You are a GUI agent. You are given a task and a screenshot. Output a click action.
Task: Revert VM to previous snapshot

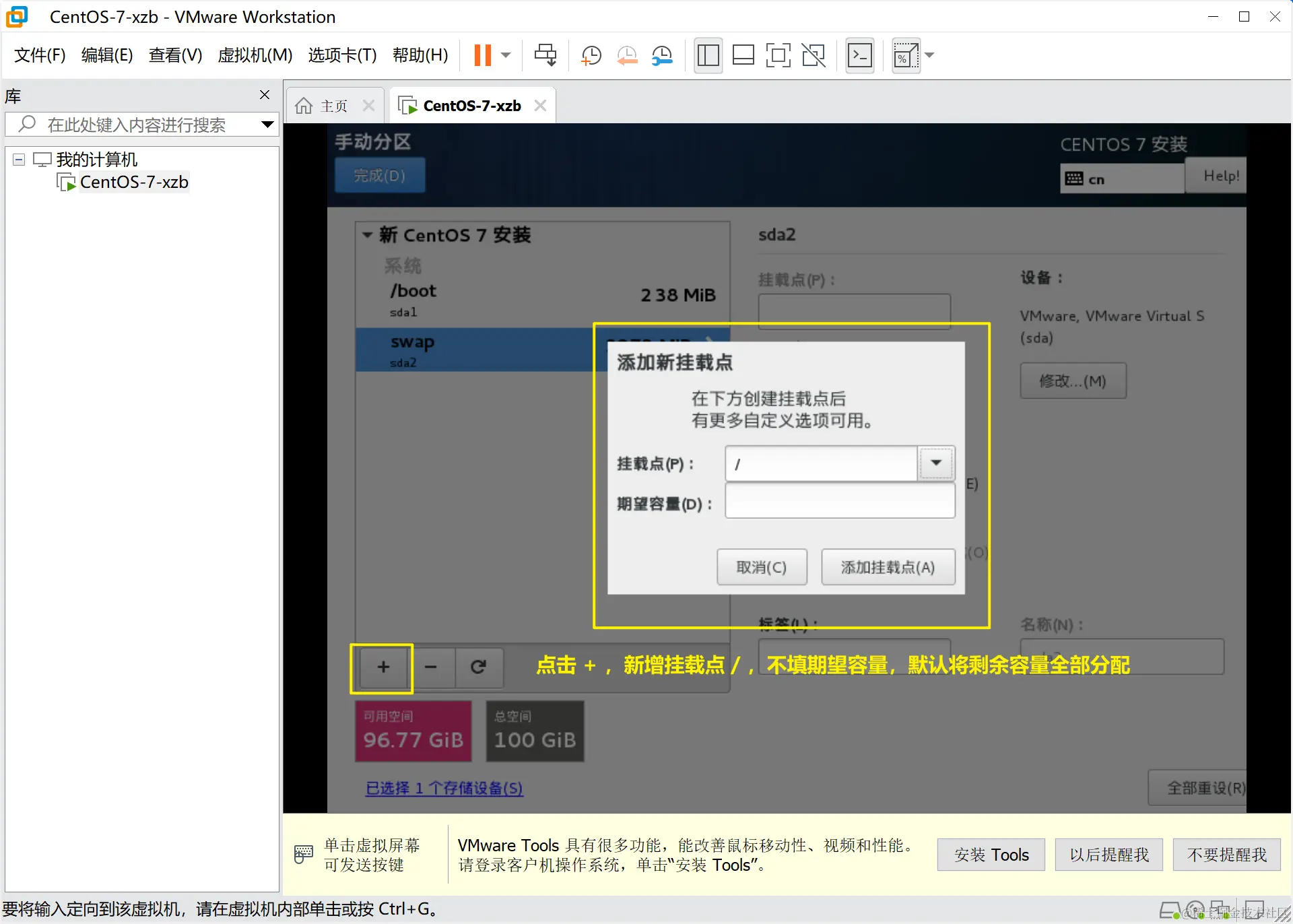pyautogui.click(x=627, y=55)
